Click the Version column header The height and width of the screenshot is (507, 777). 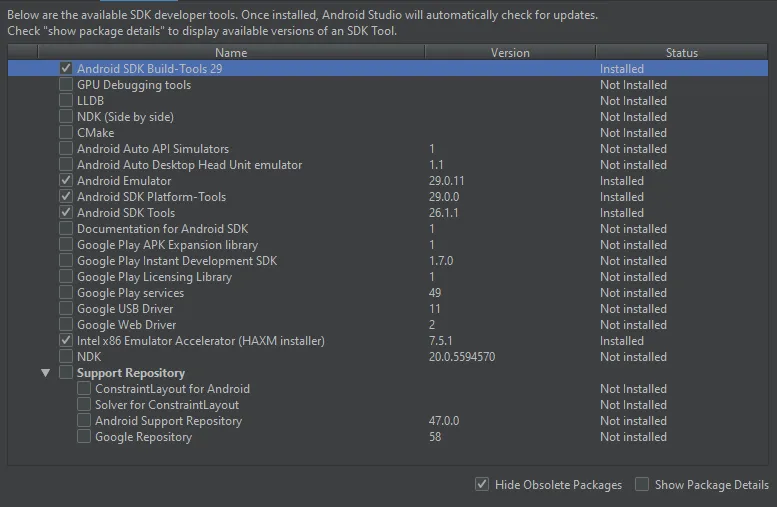pos(510,53)
